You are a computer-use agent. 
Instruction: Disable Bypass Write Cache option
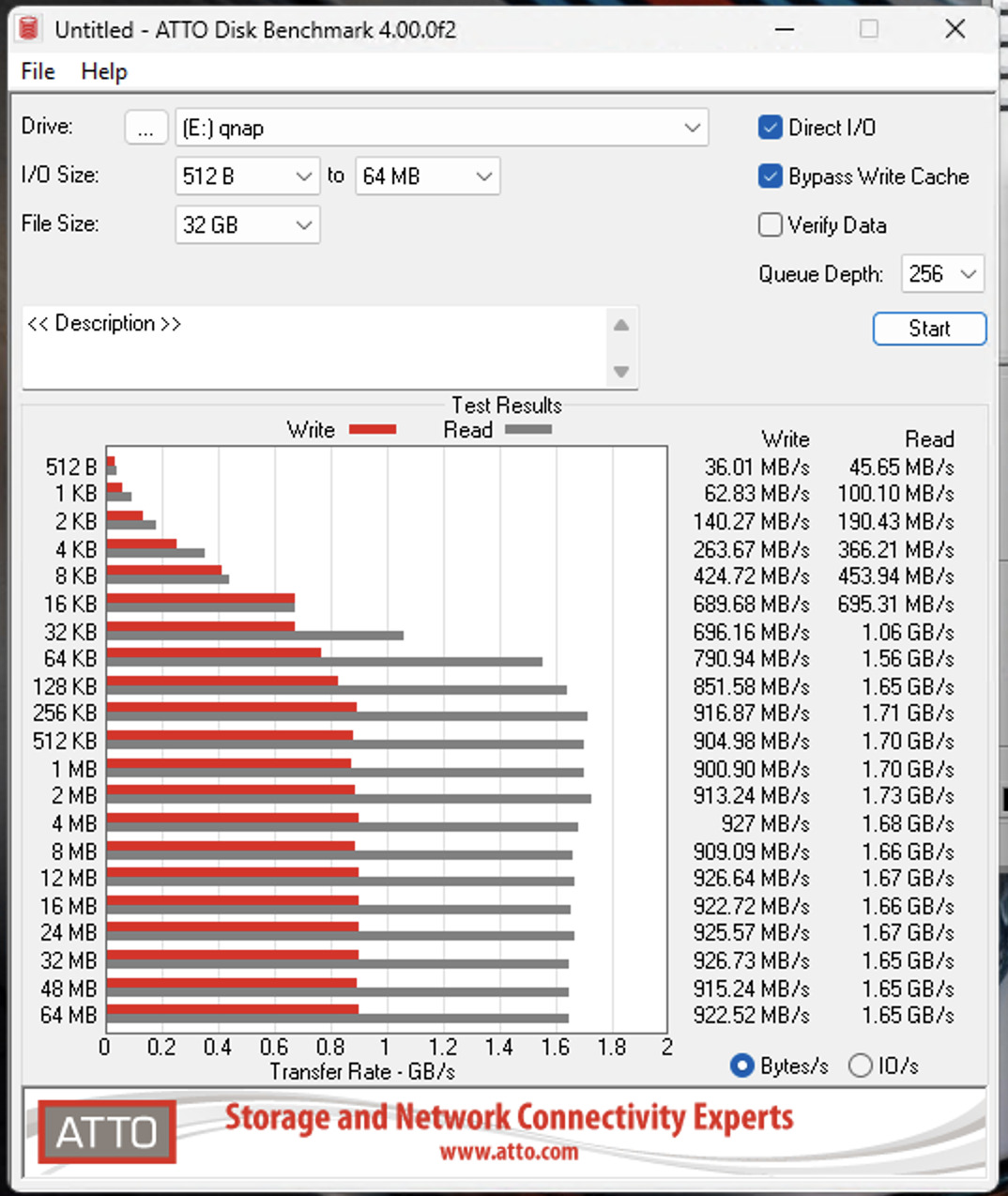click(x=770, y=176)
